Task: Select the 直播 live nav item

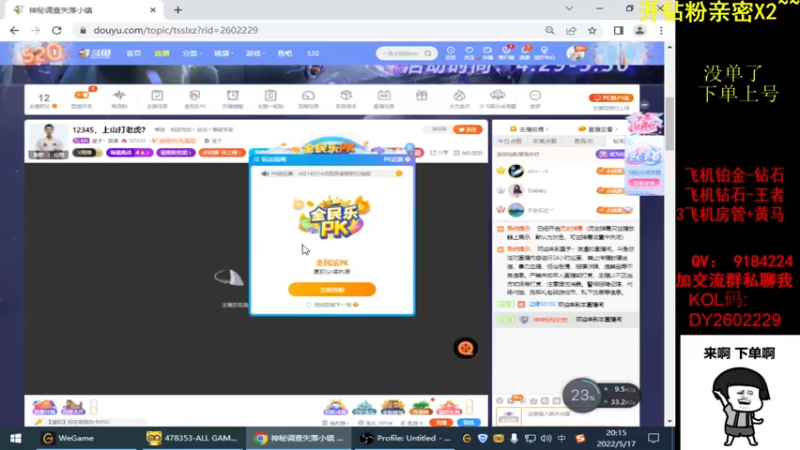Action: point(162,53)
